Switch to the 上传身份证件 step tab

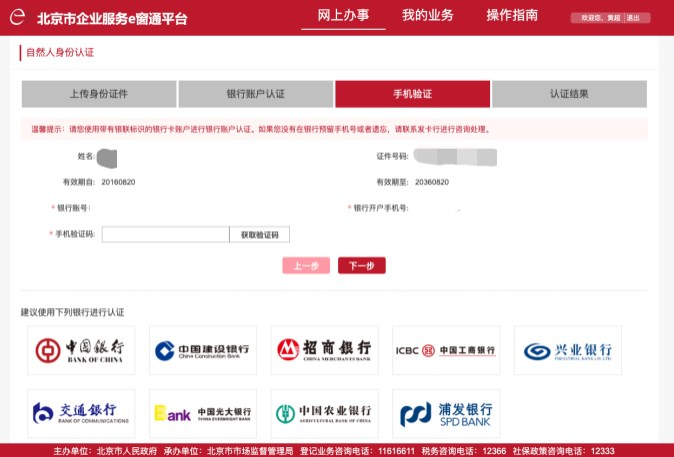point(98,94)
